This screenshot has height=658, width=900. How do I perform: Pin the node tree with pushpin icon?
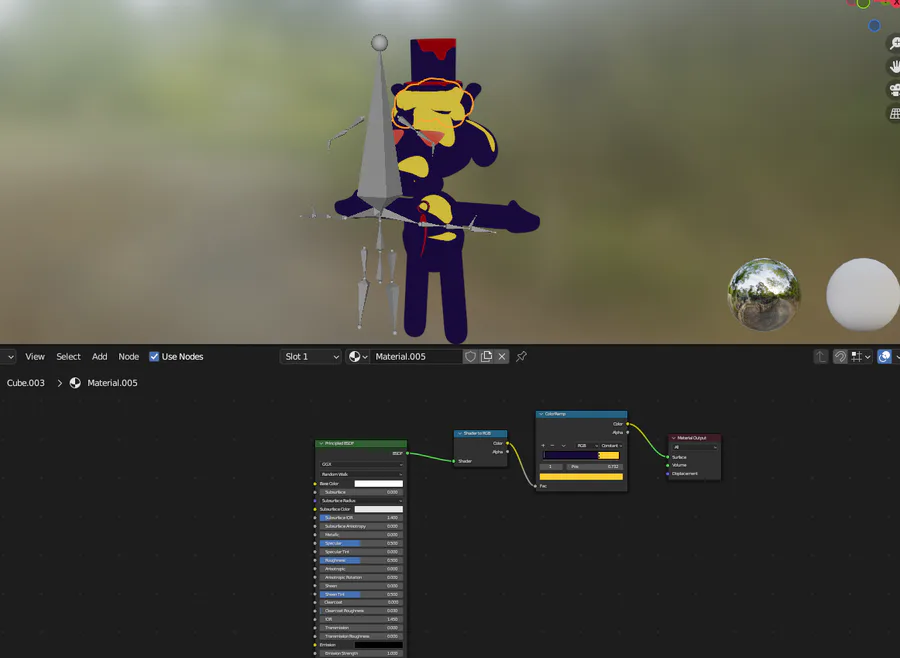click(x=521, y=357)
